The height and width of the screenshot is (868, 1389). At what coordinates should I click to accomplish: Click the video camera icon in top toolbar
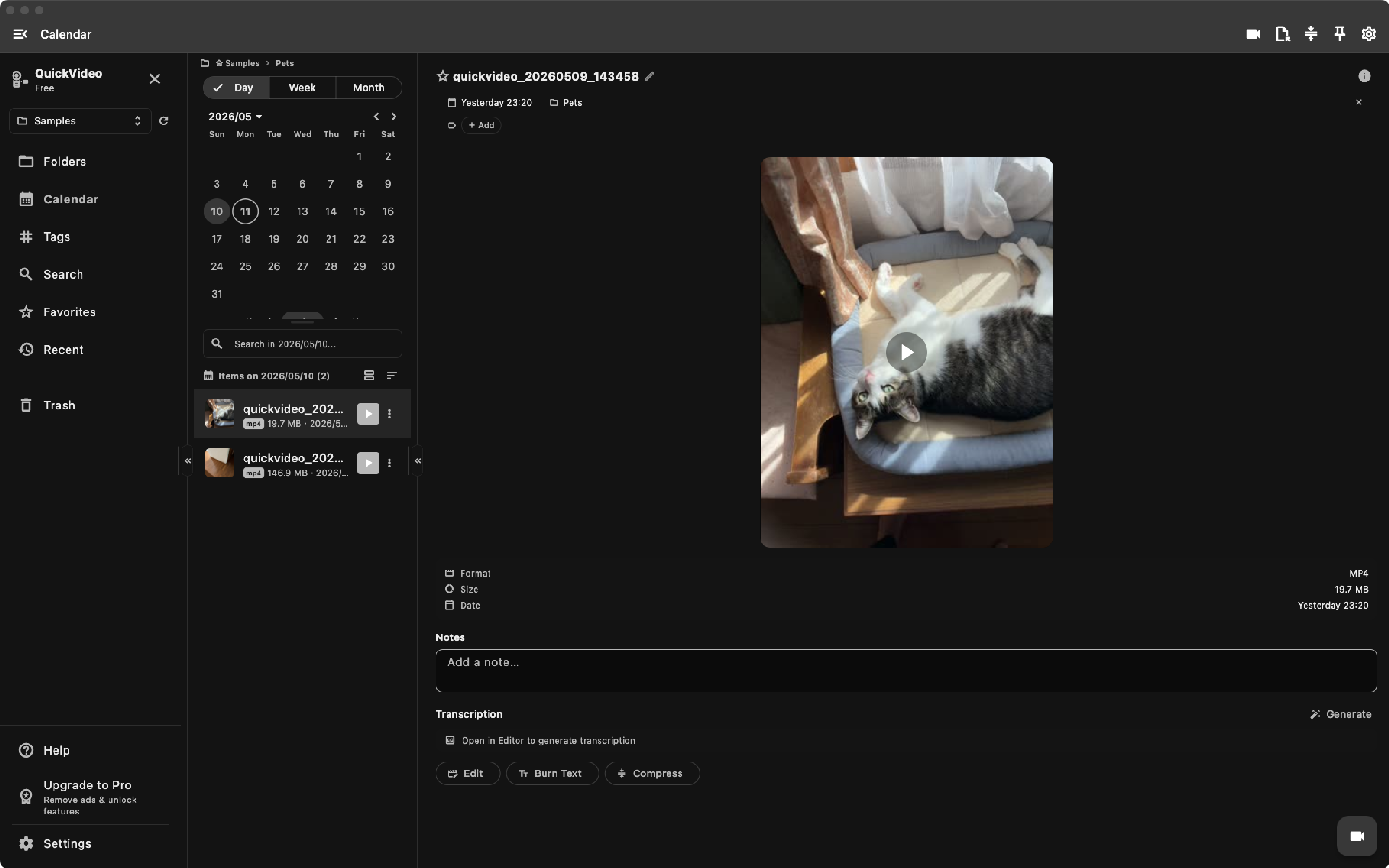coord(1253,34)
